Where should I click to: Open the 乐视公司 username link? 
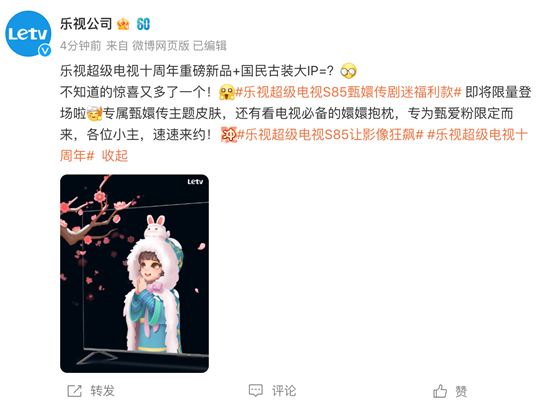click(86, 24)
